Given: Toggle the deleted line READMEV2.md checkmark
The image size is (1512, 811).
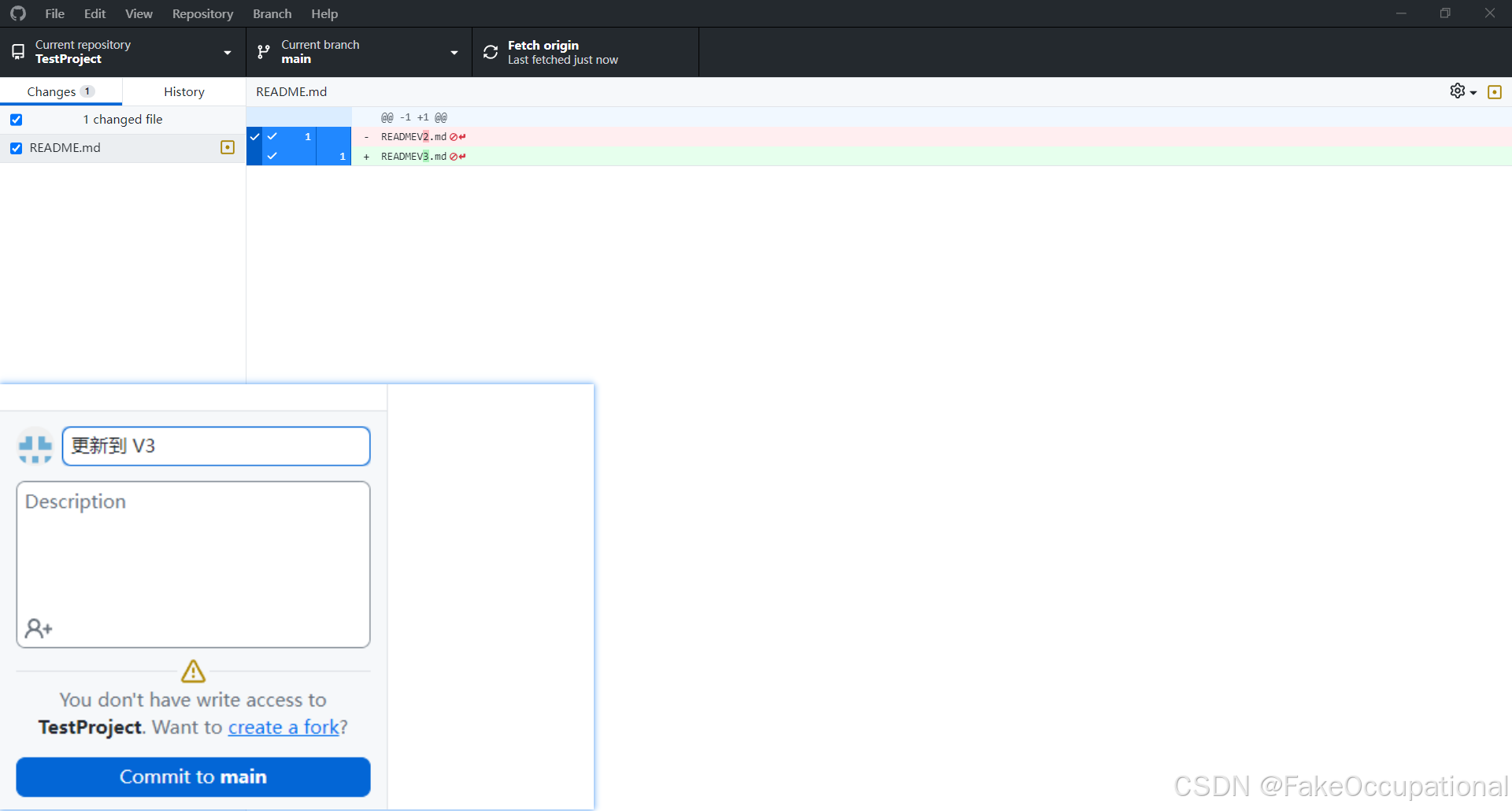Looking at the screenshot, I should [272, 136].
